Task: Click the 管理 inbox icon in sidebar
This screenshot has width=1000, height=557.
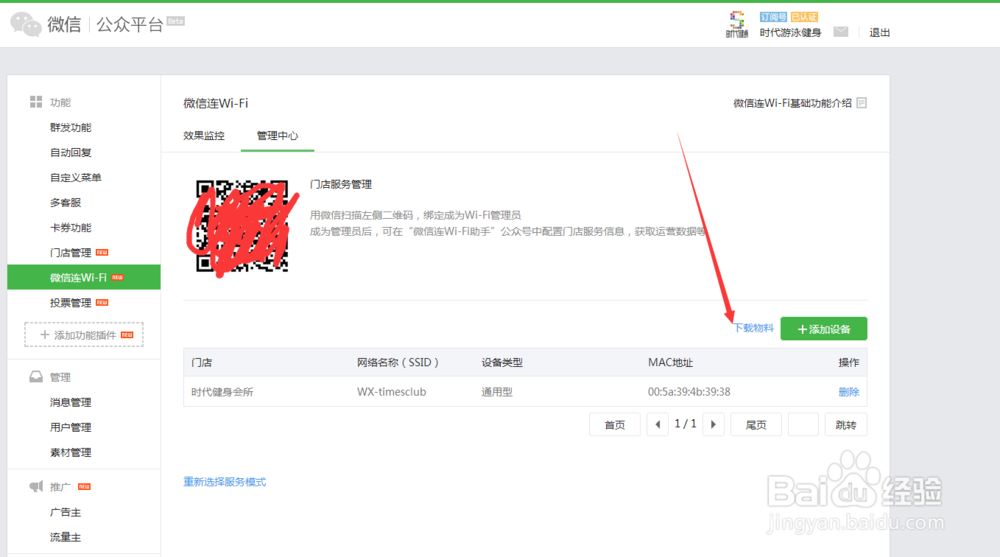Action: pyautogui.click(x=36, y=377)
